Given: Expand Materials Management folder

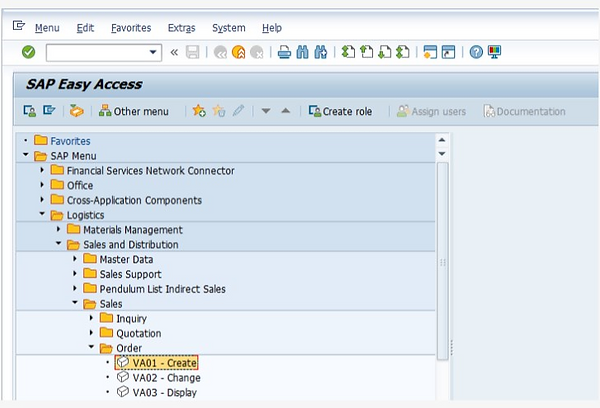Looking at the screenshot, I should click(59, 229).
